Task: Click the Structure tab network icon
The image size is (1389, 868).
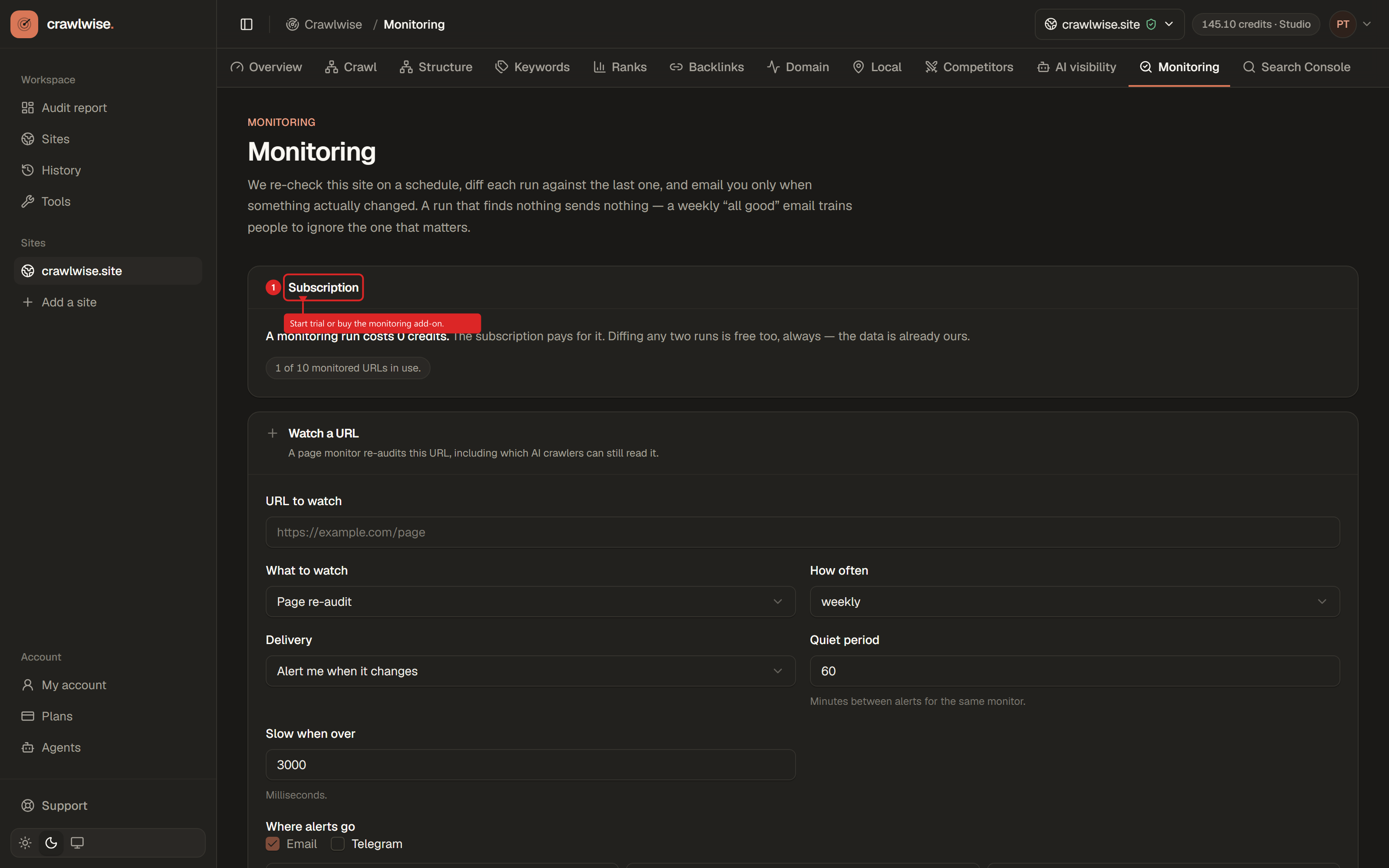Action: 406,67
